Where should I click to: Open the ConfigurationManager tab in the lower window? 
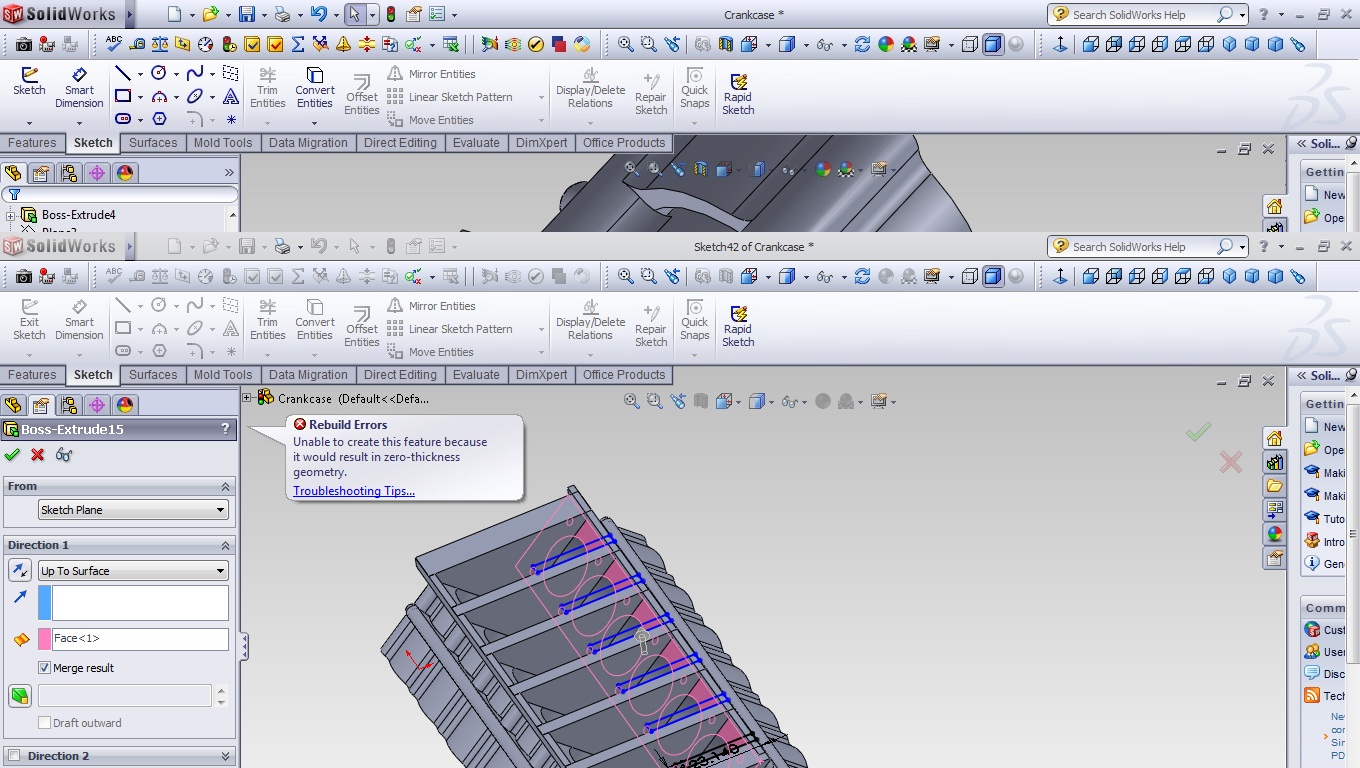tap(69, 405)
